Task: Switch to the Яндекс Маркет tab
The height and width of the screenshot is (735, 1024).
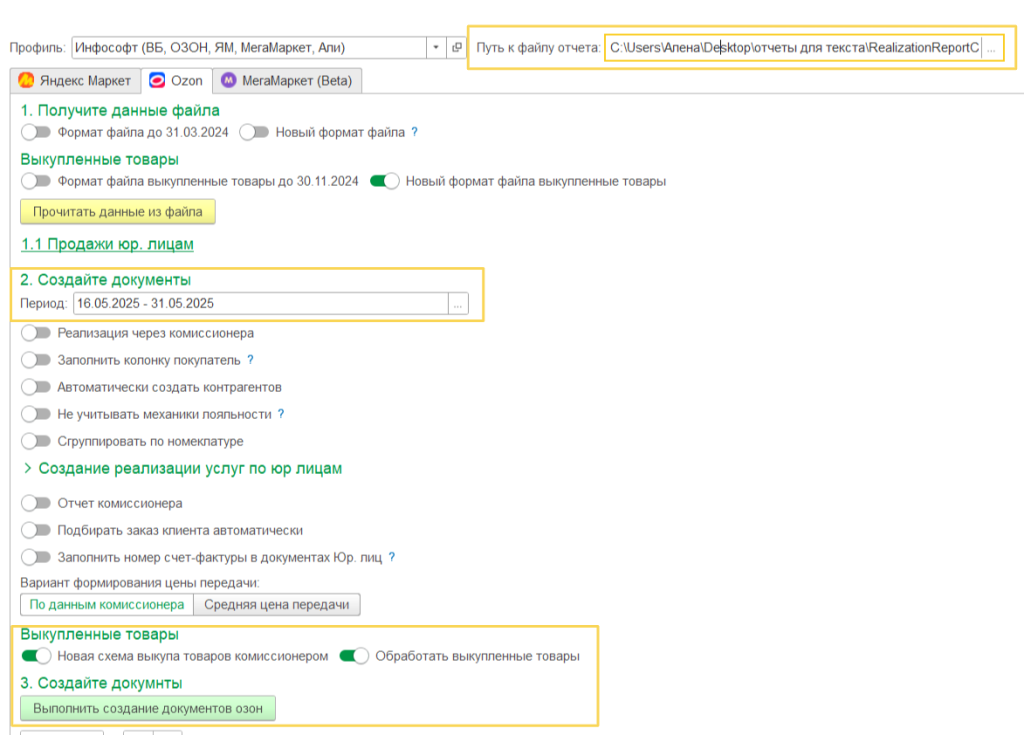Action: [74, 80]
